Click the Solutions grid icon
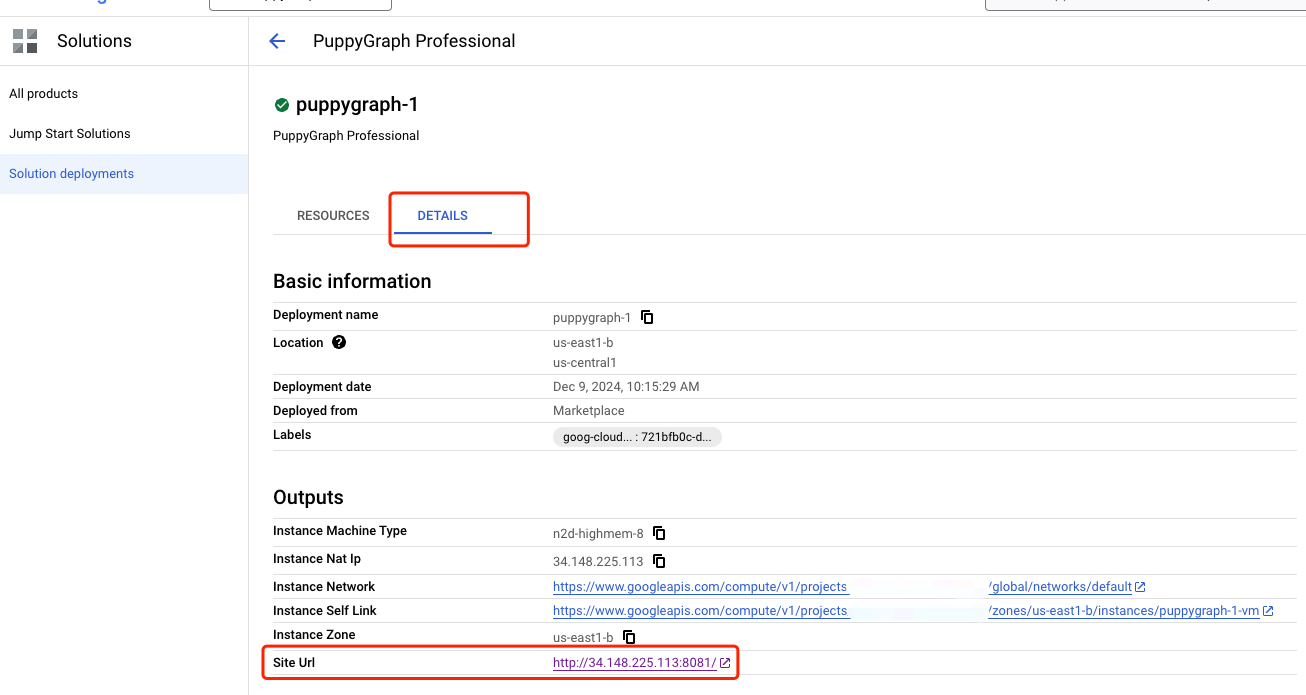Screen dimensions: 1306x695 [25, 41]
